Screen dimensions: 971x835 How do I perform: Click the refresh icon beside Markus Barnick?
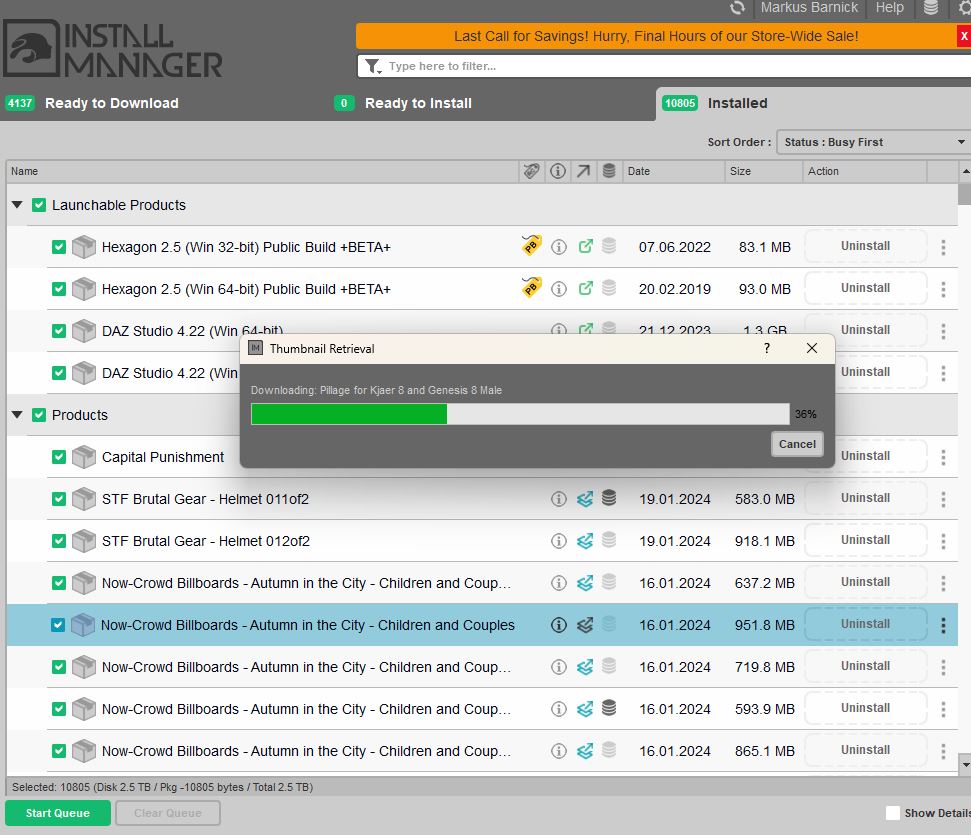737,7
